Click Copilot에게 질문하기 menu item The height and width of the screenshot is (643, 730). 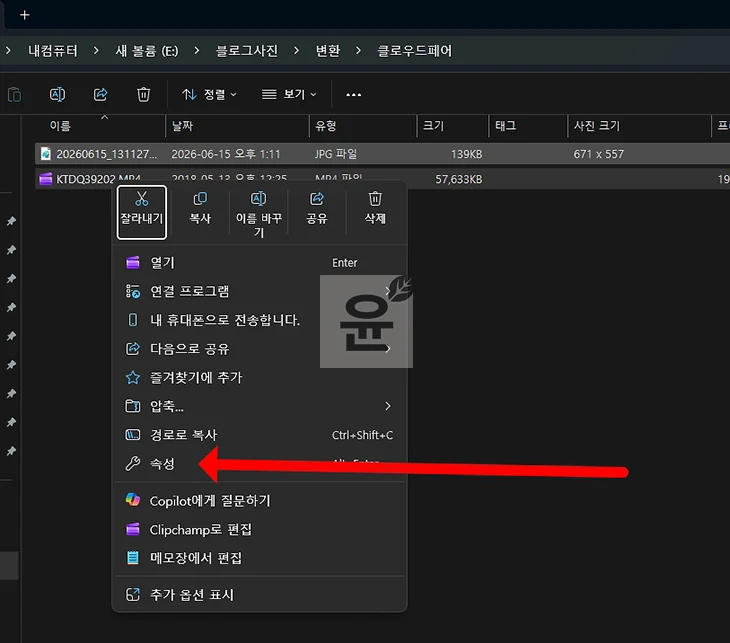point(260,501)
